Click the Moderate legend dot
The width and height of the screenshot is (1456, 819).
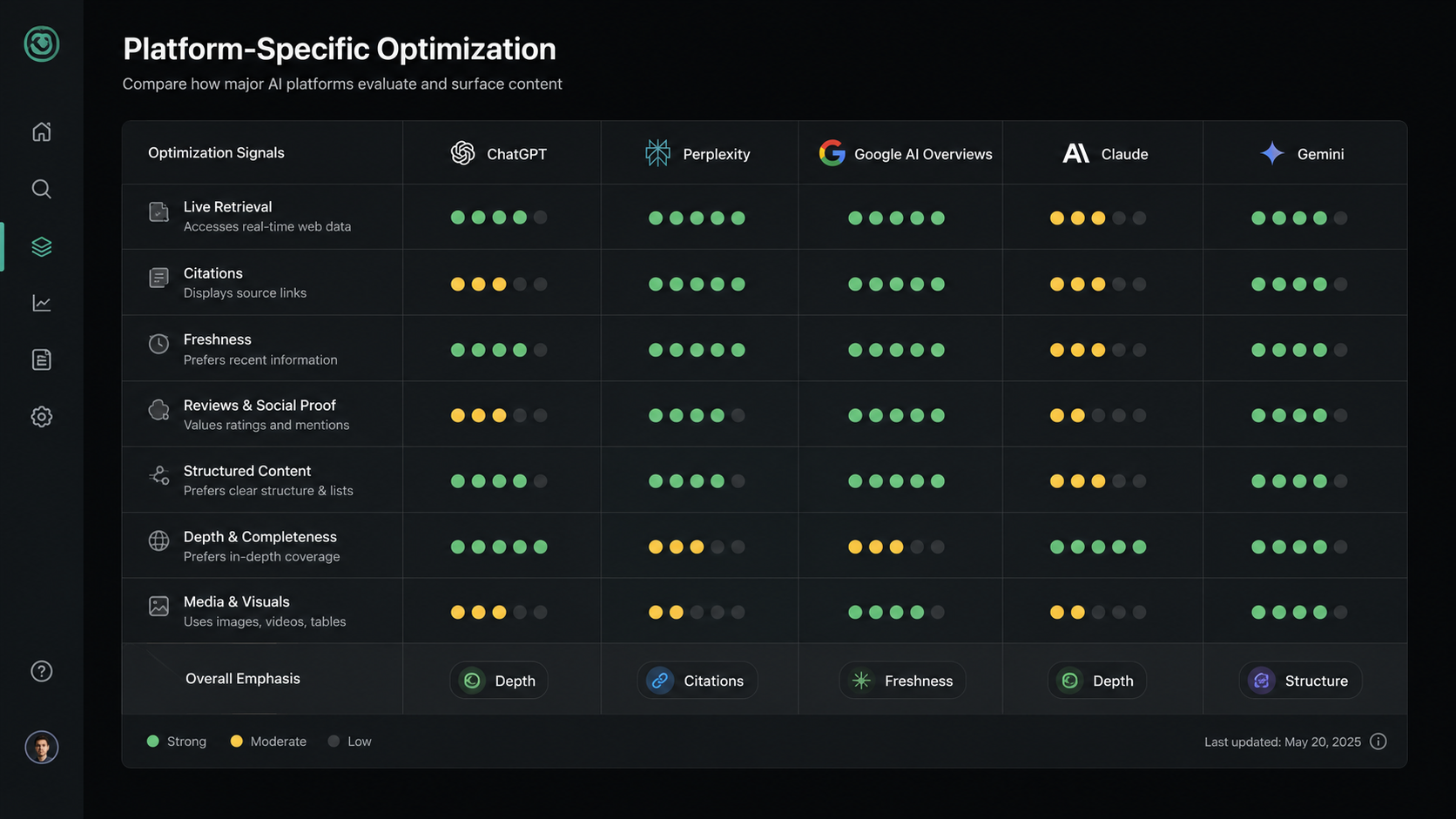(236, 742)
